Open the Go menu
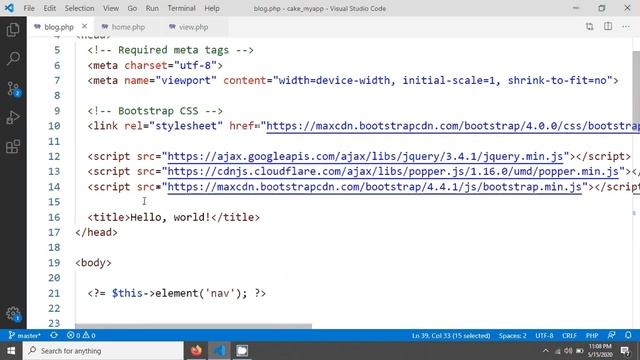 pos(132,8)
